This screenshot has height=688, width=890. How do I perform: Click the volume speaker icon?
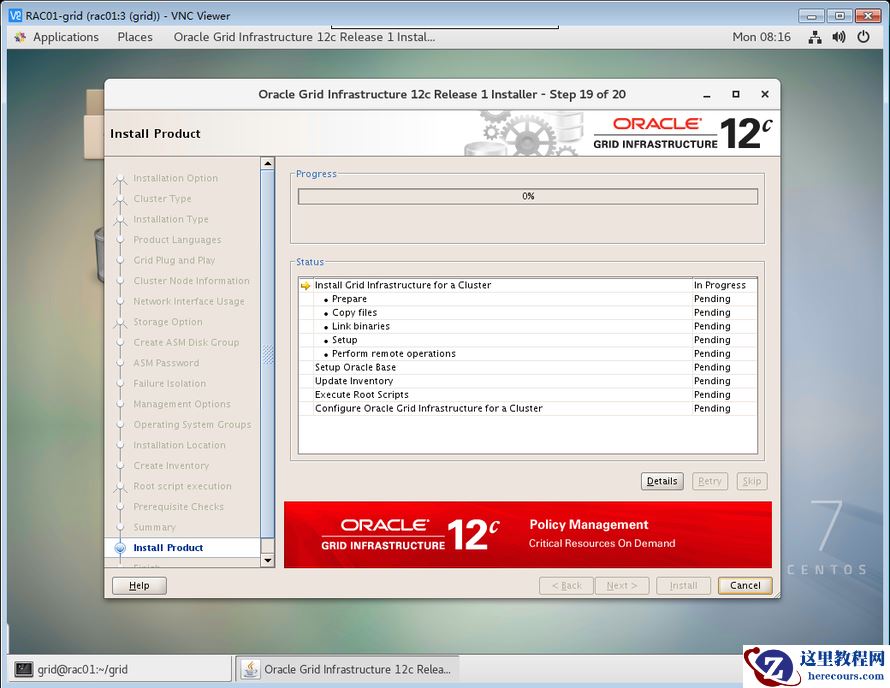coord(839,37)
